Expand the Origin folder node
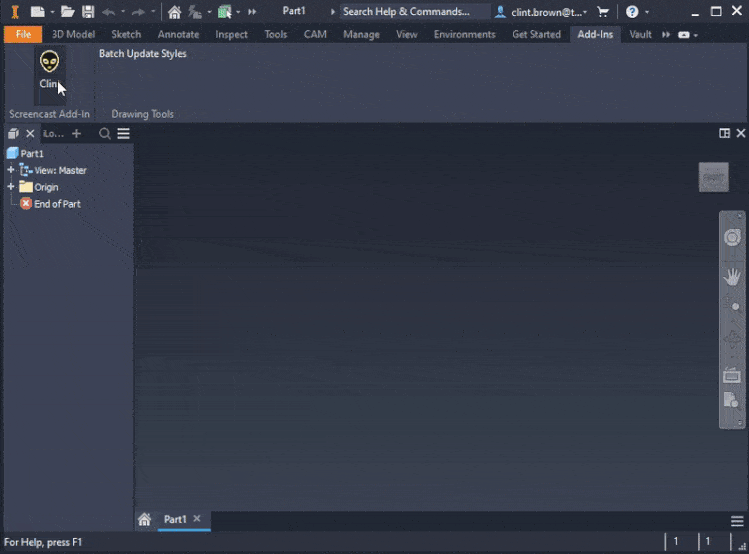This screenshot has width=749, height=554. tap(11, 187)
